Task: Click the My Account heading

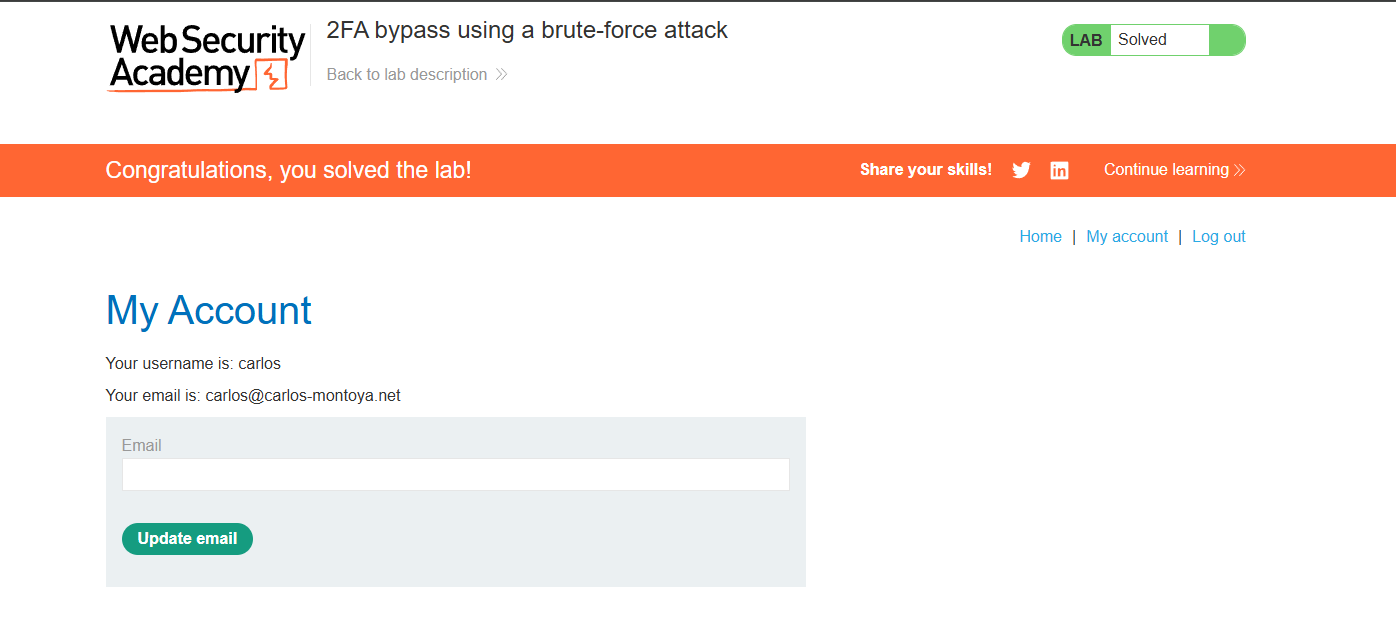Action: [209, 311]
